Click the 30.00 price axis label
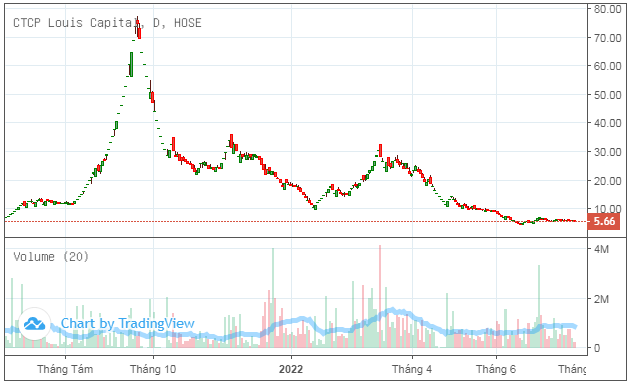 [x=607, y=152]
